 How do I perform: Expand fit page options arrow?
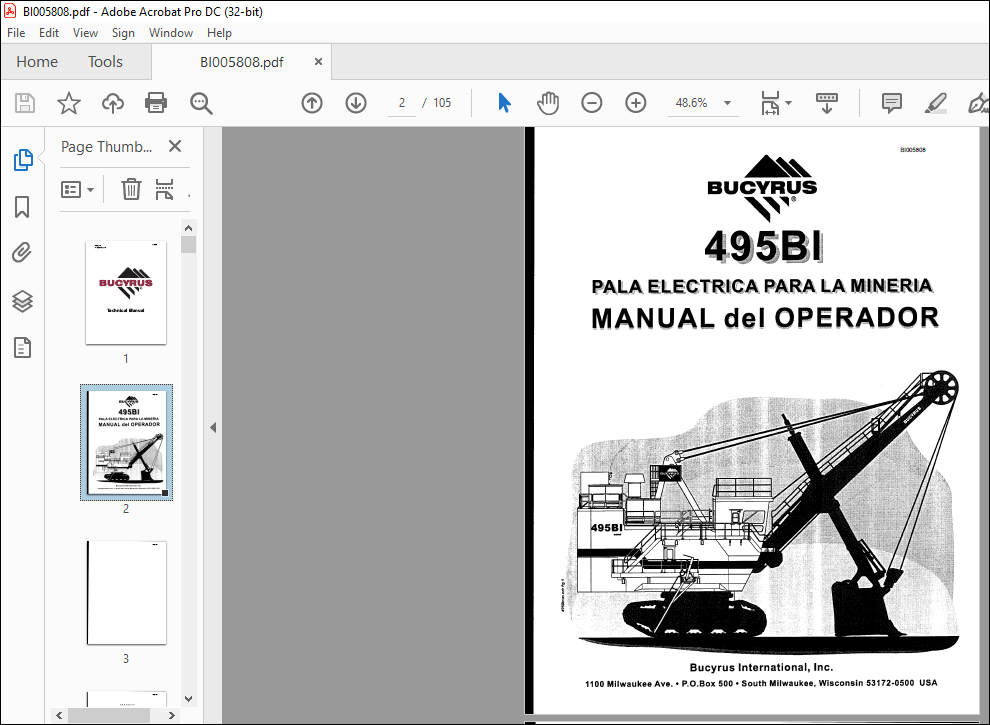(789, 103)
